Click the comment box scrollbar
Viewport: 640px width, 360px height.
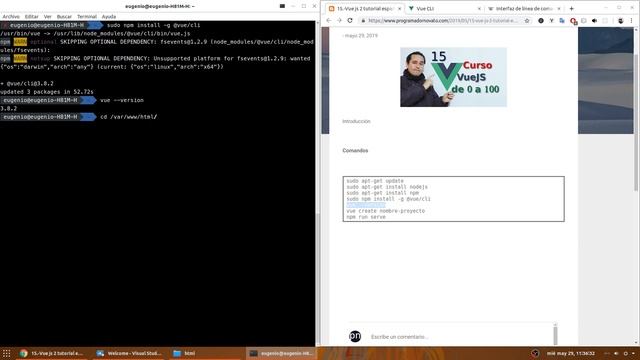(x=555, y=335)
